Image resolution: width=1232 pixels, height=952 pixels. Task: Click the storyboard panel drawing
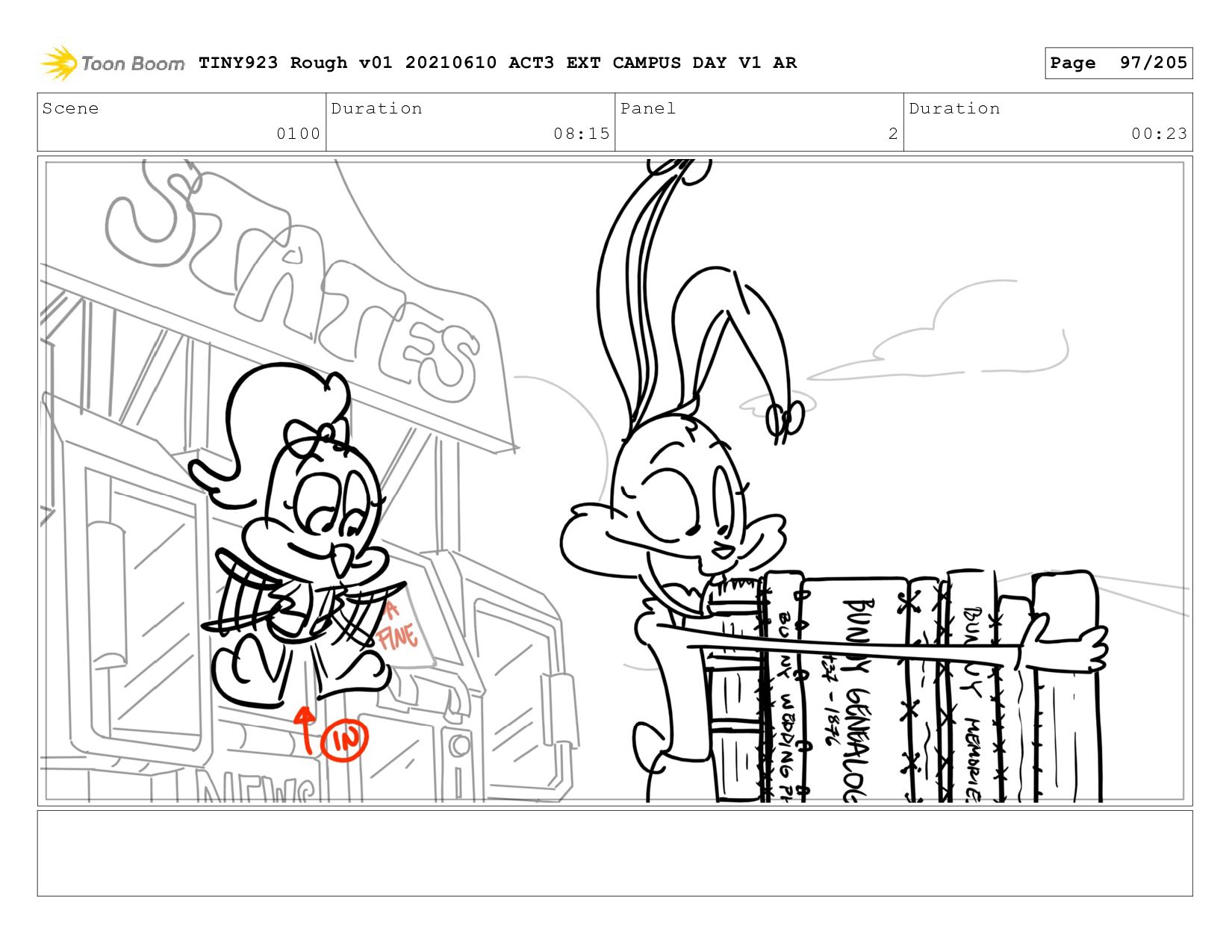pyautogui.click(x=615, y=481)
